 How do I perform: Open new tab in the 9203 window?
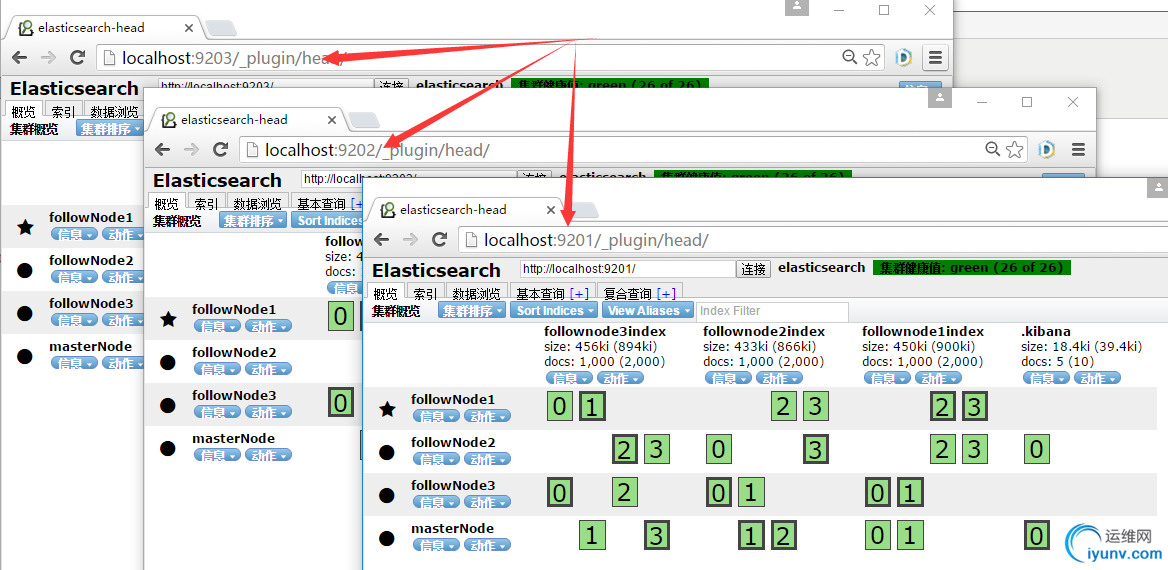(221, 28)
